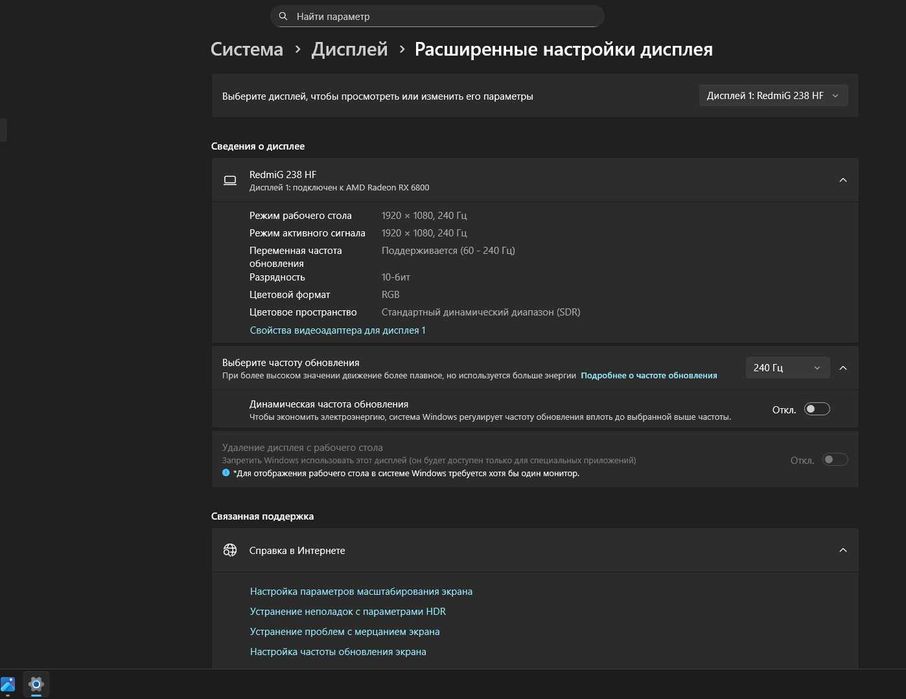Click the globe icon next to Справка в Интернете
Viewport: 906px width, 699px height.
[230, 550]
